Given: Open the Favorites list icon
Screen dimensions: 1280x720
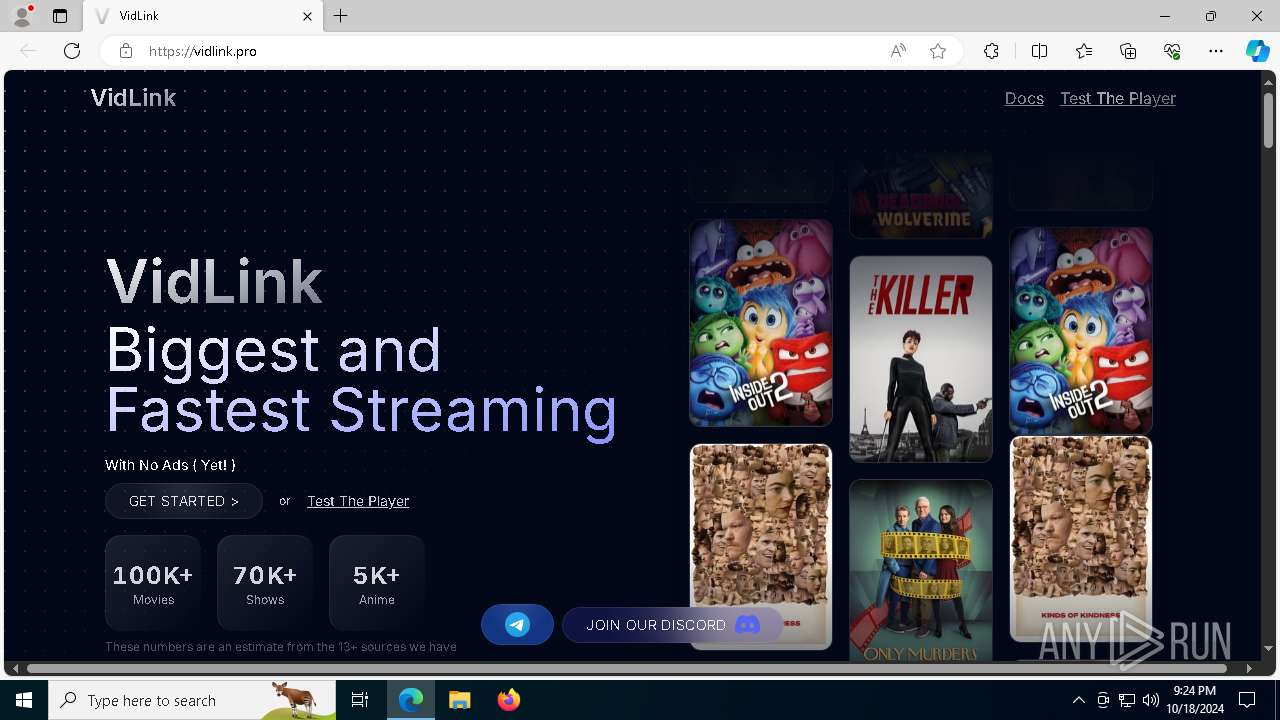Looking at the screenshot, I should tap(1084, 51).
